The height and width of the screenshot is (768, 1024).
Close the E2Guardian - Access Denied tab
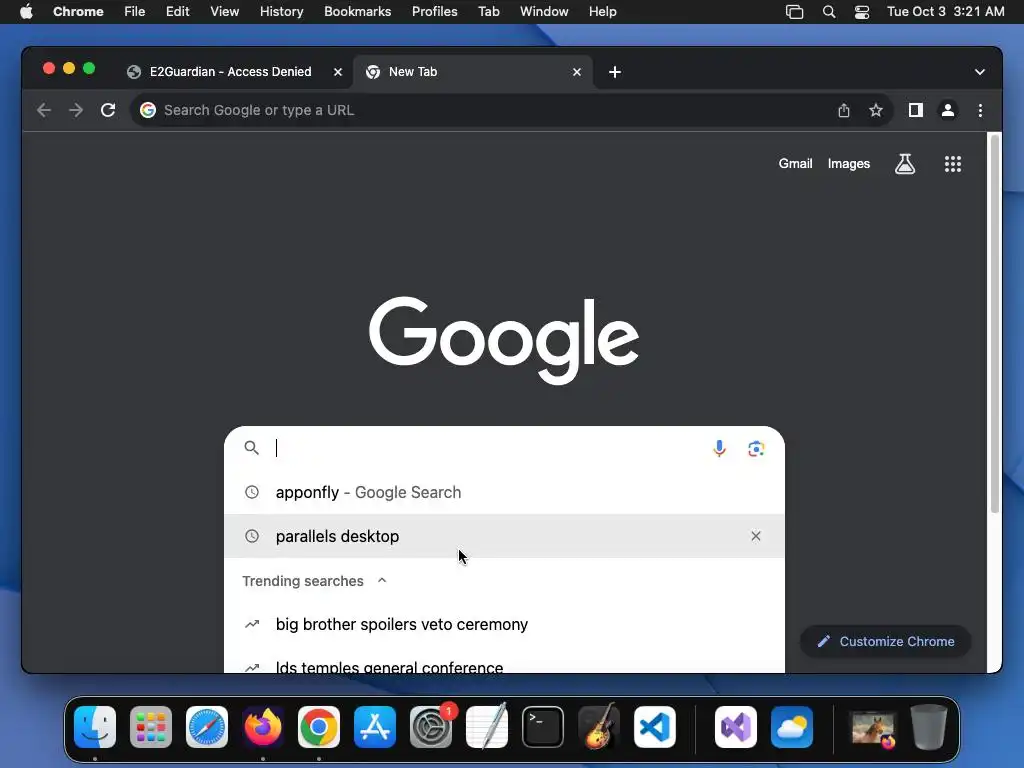pos(338,72)
